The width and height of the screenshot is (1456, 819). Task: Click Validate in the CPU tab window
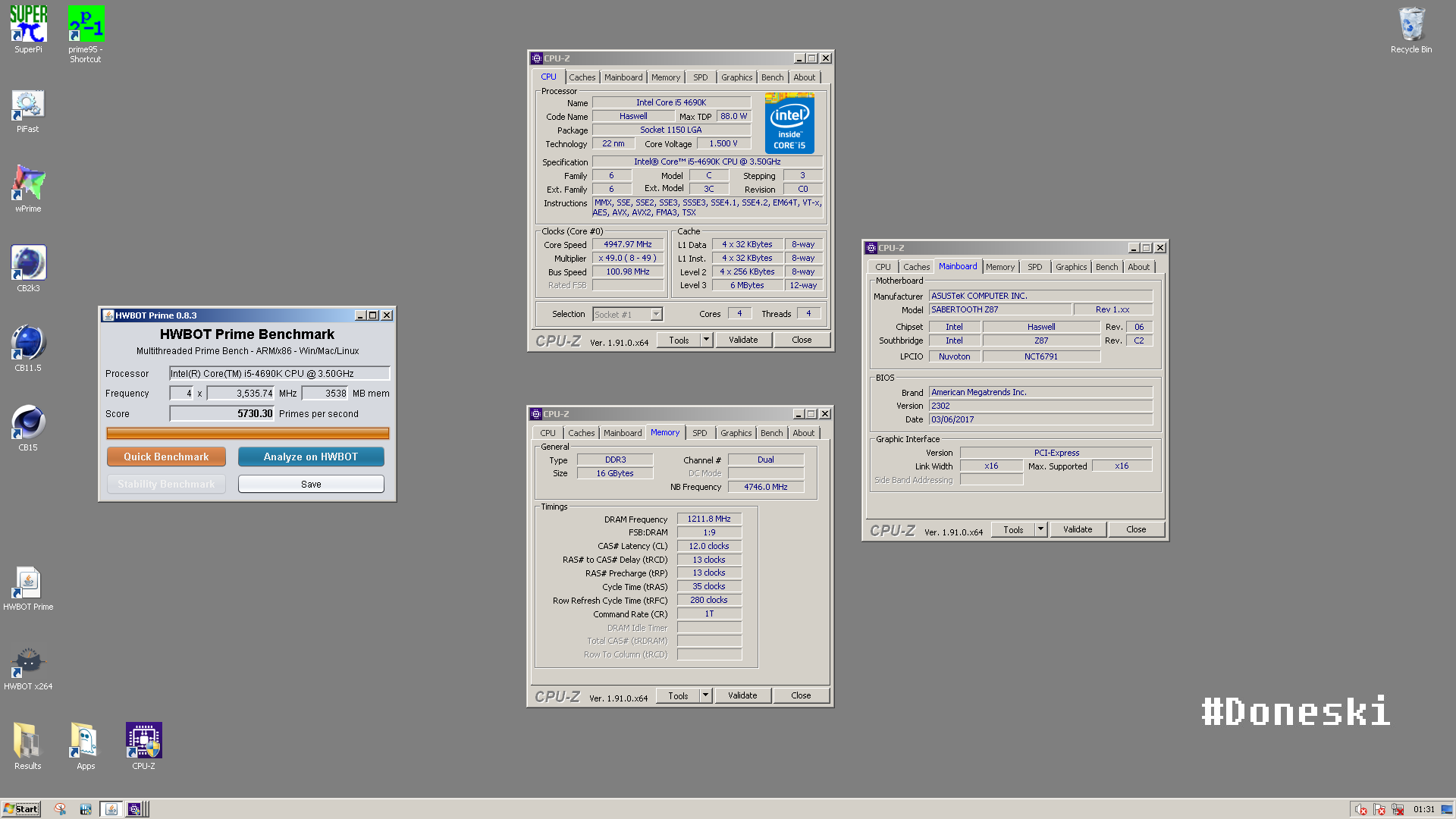pos(743,340)
